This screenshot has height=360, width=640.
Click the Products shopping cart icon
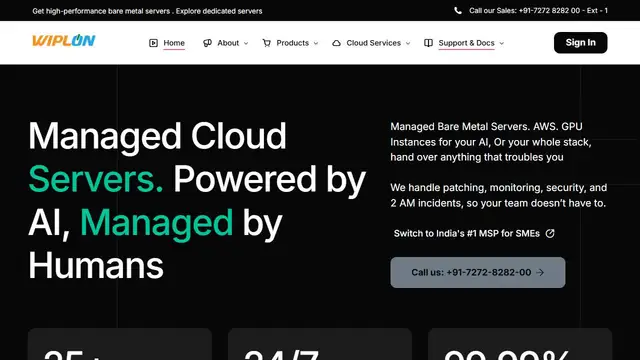(x=267, y=43)
